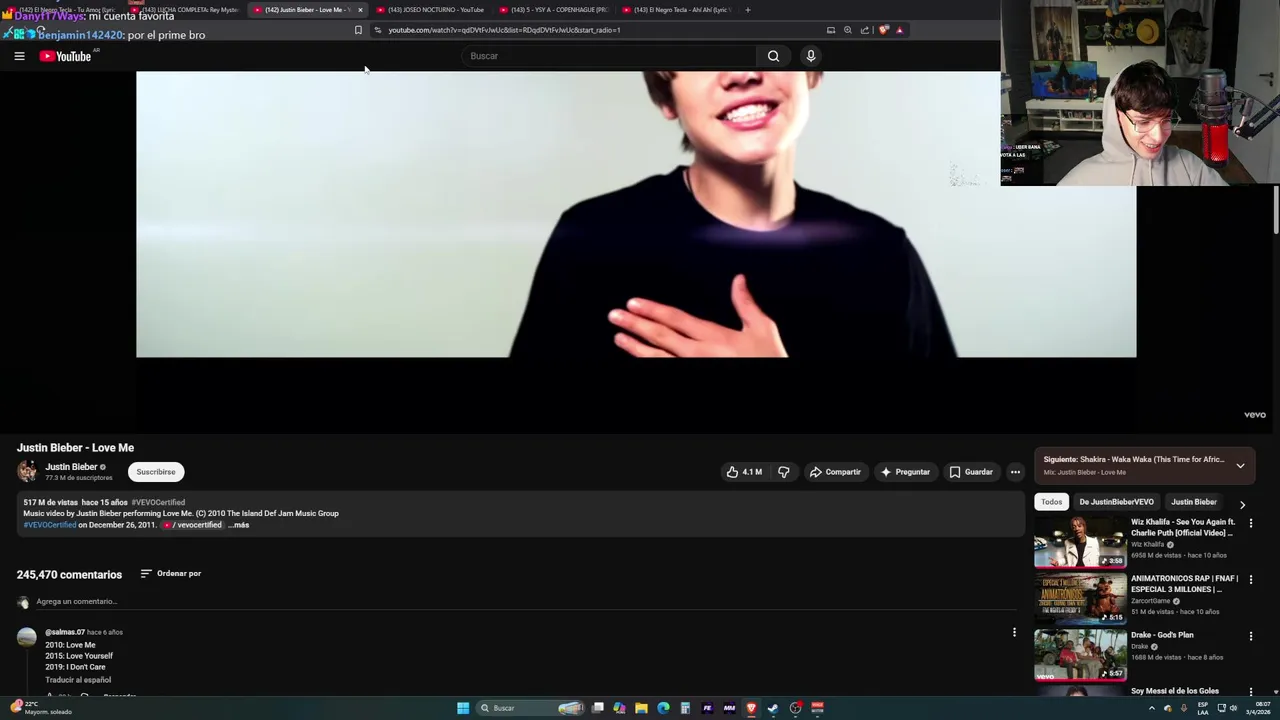Show hidden system tray icons chevron
This screenshot has width=1280, height=720.
tap(1151, 708)
